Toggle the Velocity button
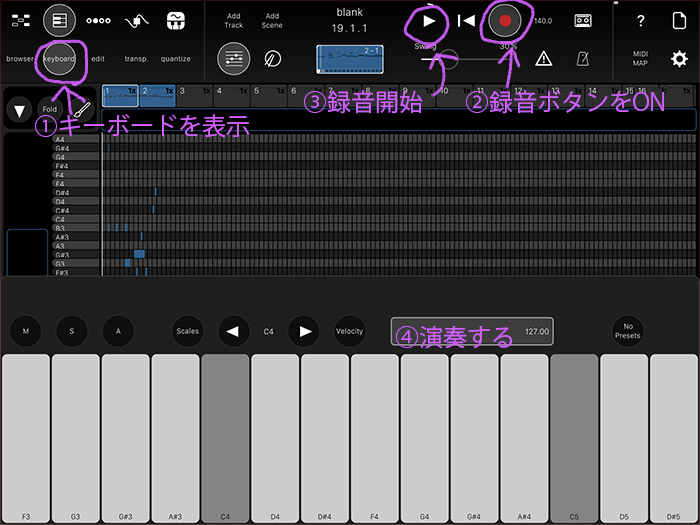700x525 pixels. pyautogui.click(x=350, y=331)
